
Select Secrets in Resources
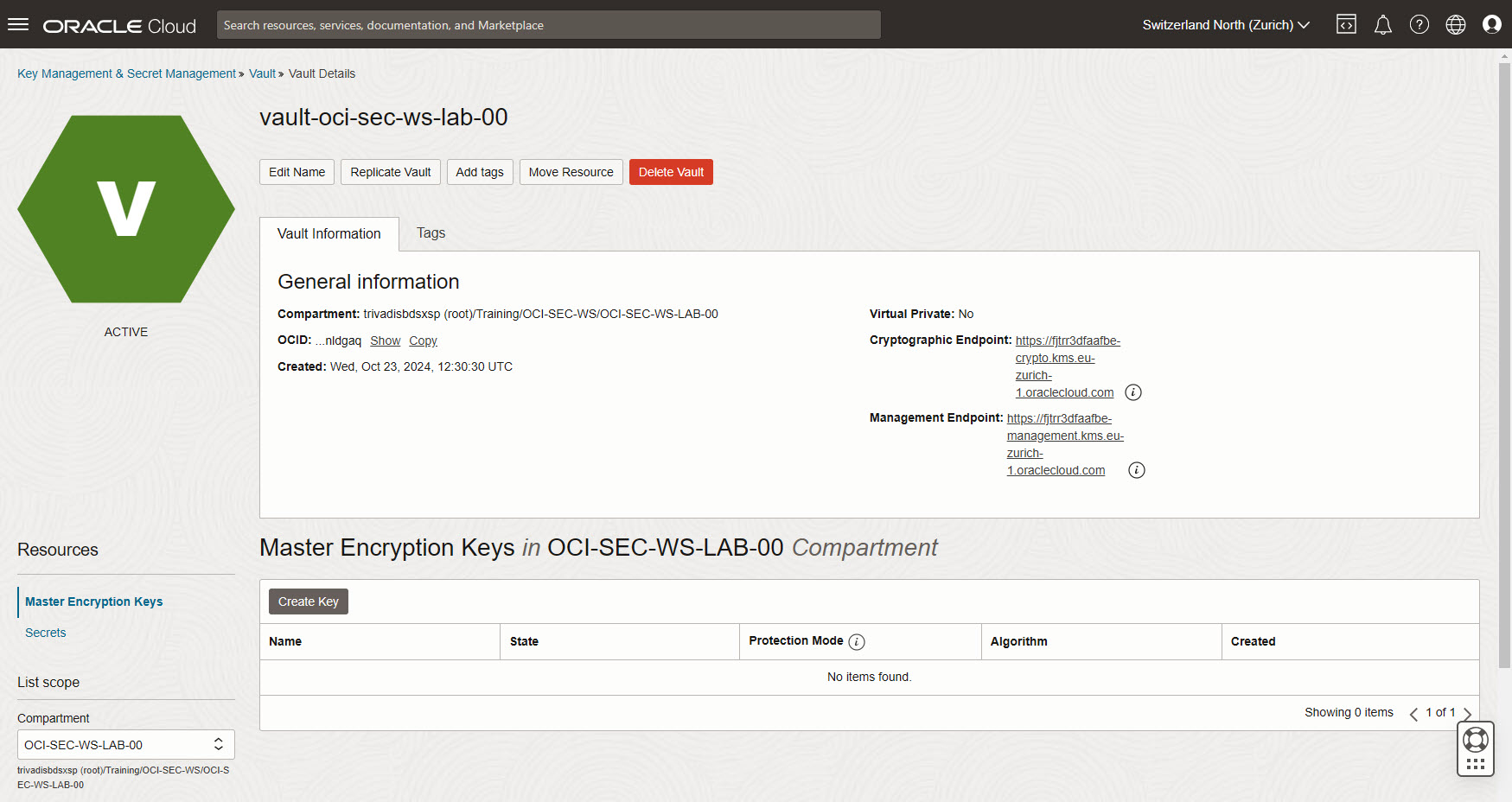click(46, 633)
